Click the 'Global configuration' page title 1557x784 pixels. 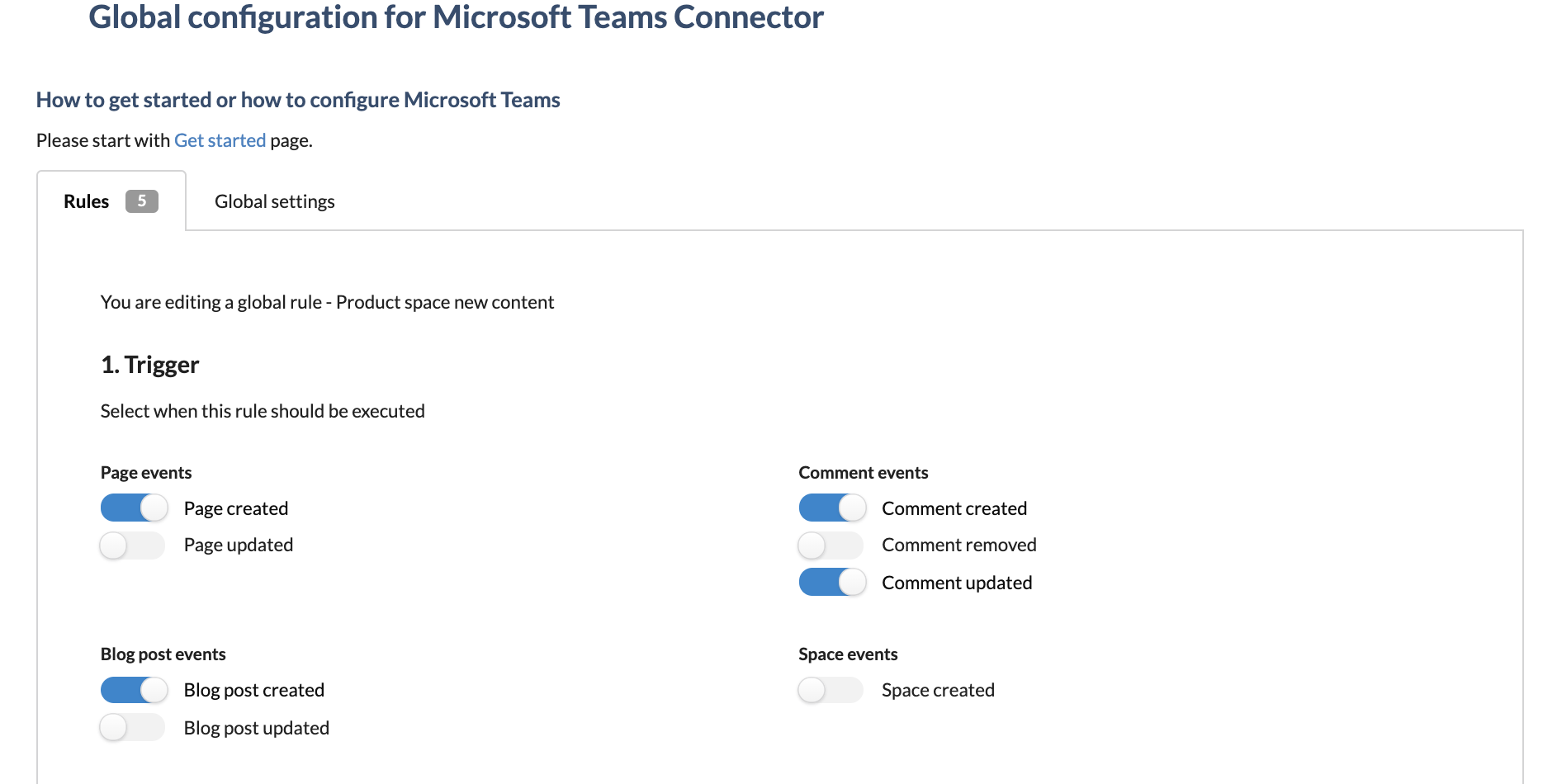456,17
